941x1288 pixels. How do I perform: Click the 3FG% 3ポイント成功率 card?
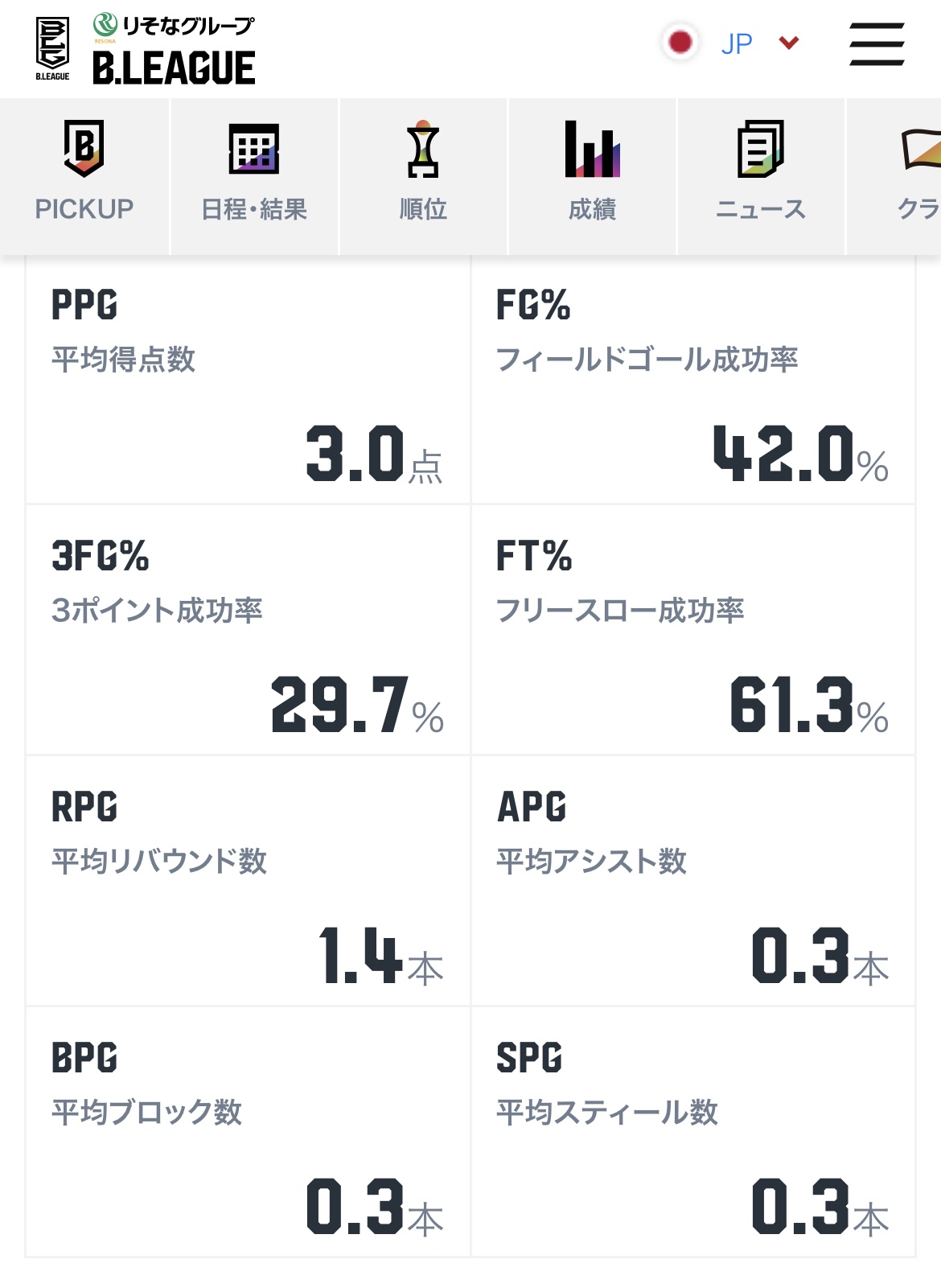[x=248, y=630]
